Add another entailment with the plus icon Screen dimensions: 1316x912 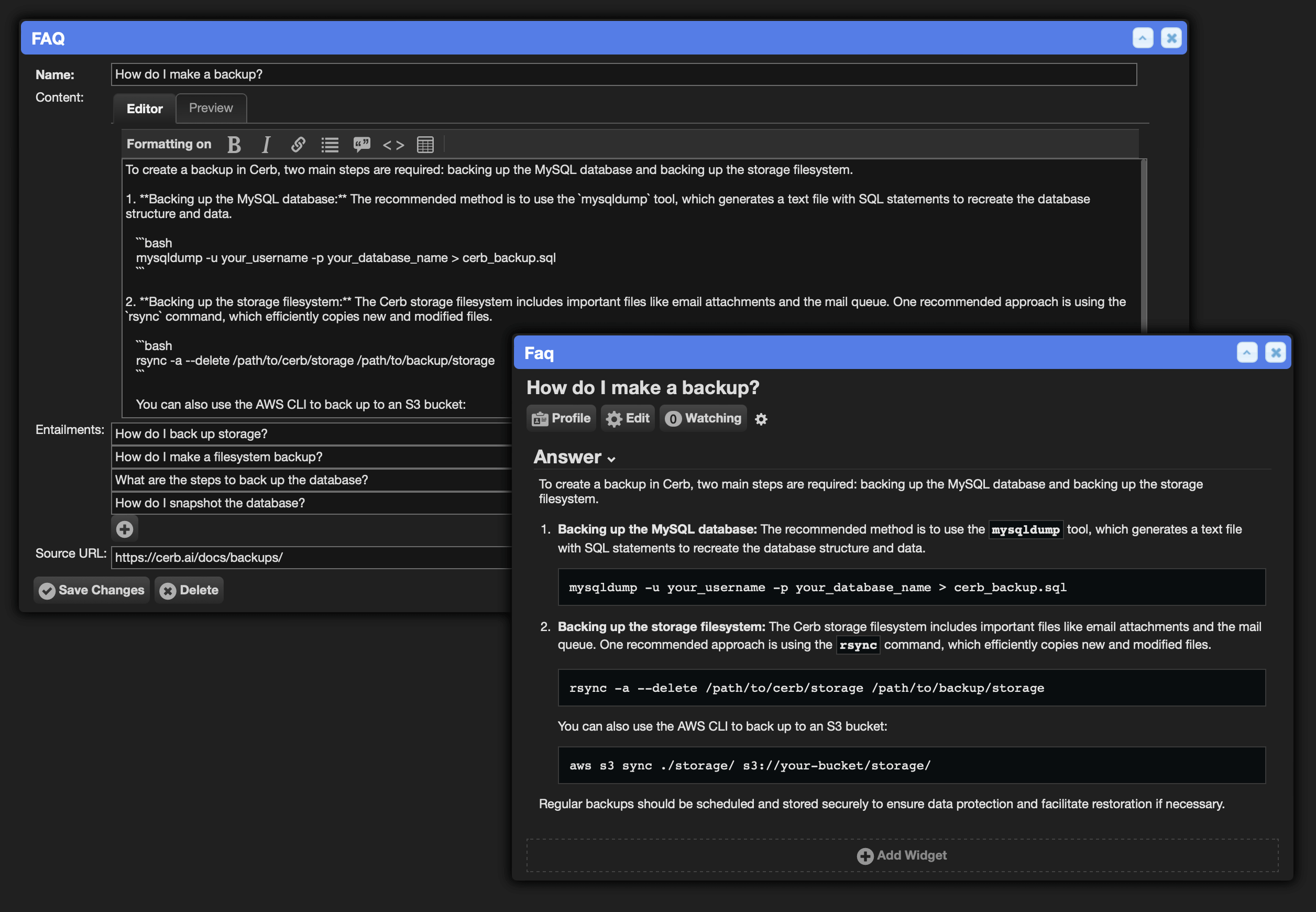click(125, 529)
